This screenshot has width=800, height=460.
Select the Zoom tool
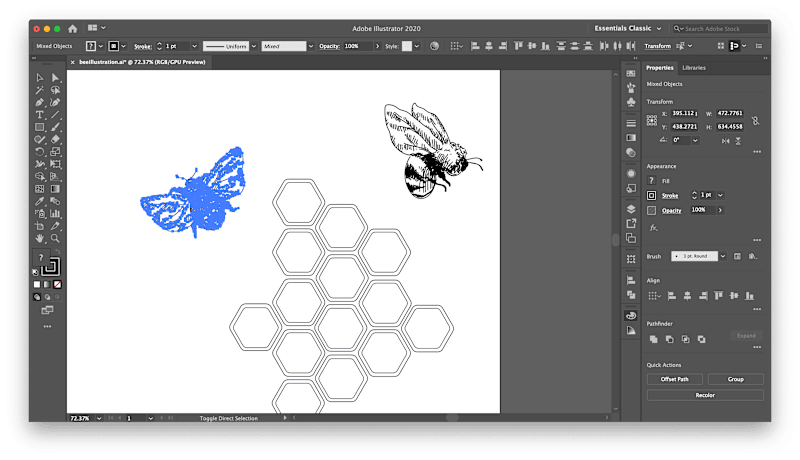click(56, 238)
